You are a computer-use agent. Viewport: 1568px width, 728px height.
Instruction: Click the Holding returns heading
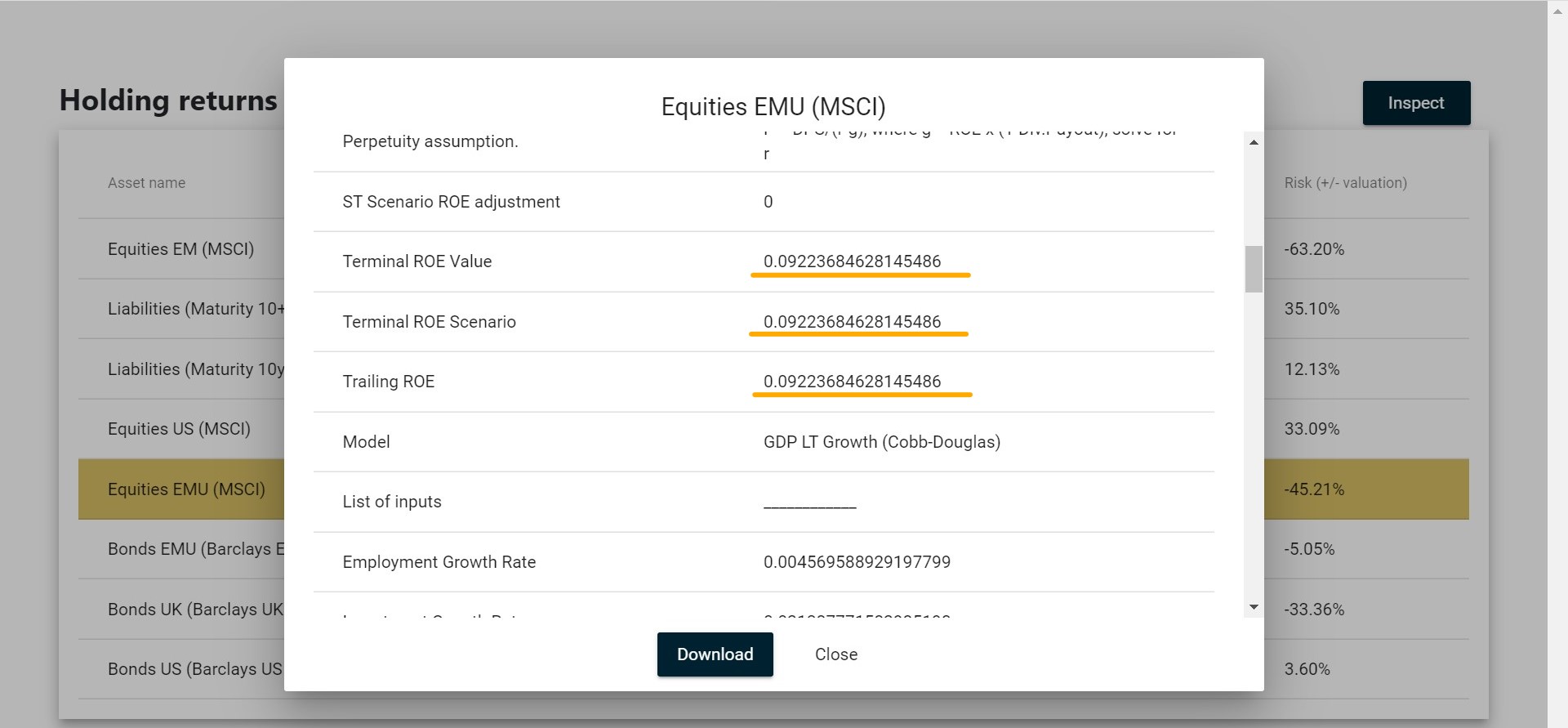point(168,100)
